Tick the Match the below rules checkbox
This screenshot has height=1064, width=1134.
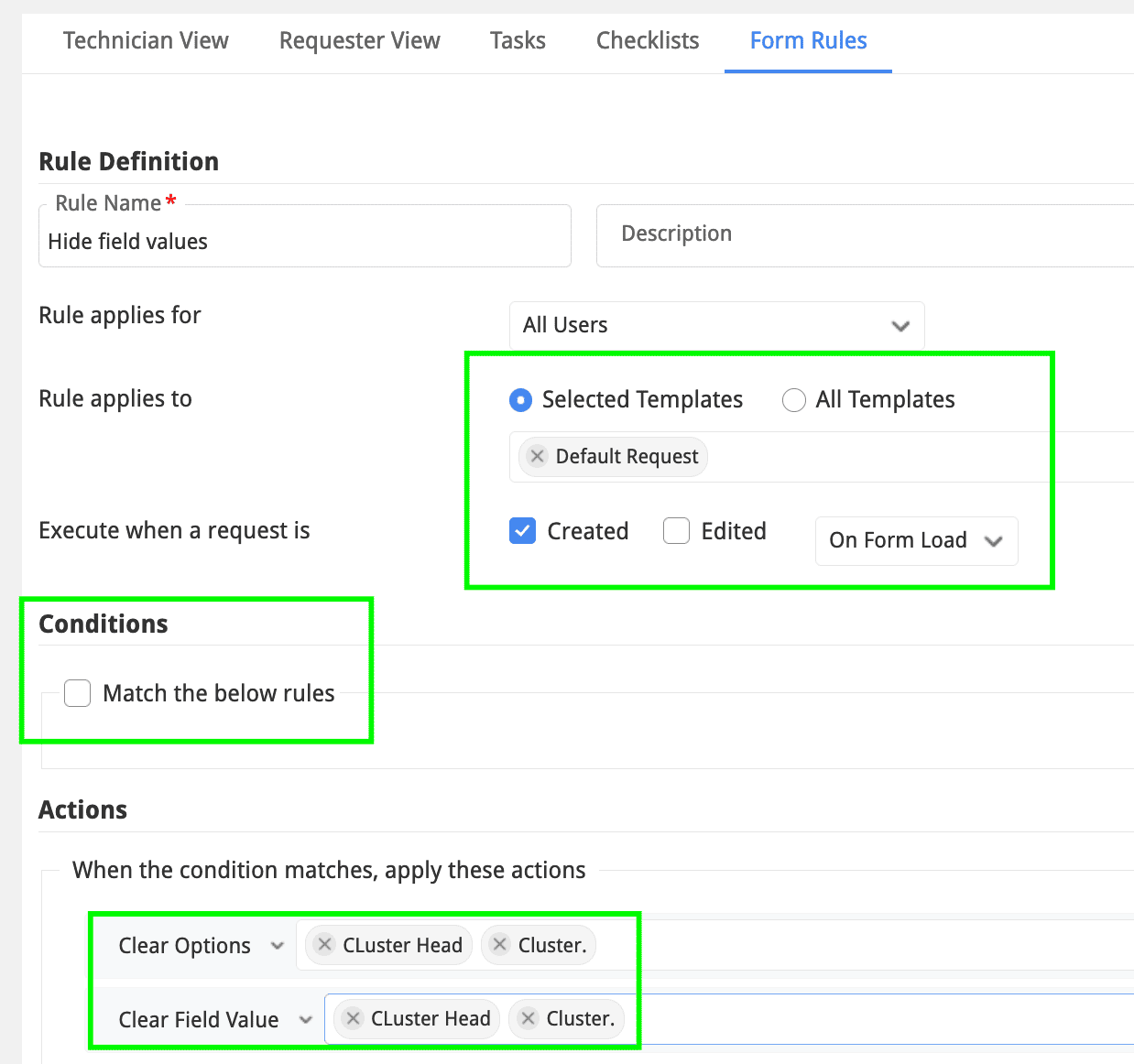tap(78, 693)
